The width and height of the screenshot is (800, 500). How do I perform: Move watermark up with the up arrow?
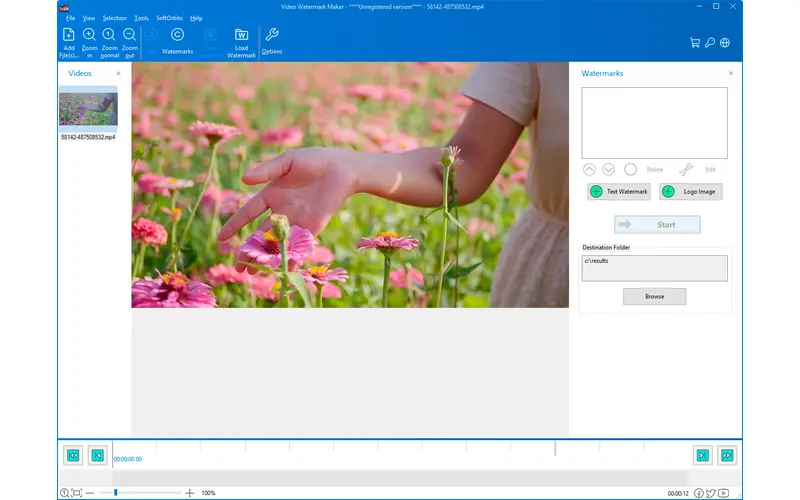(589, 170)
